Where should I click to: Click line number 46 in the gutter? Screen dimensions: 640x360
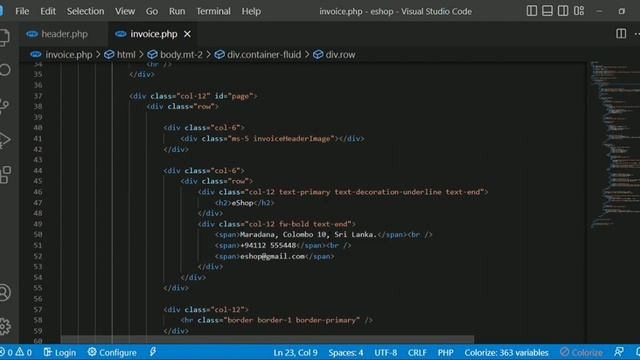pos(38,192)
